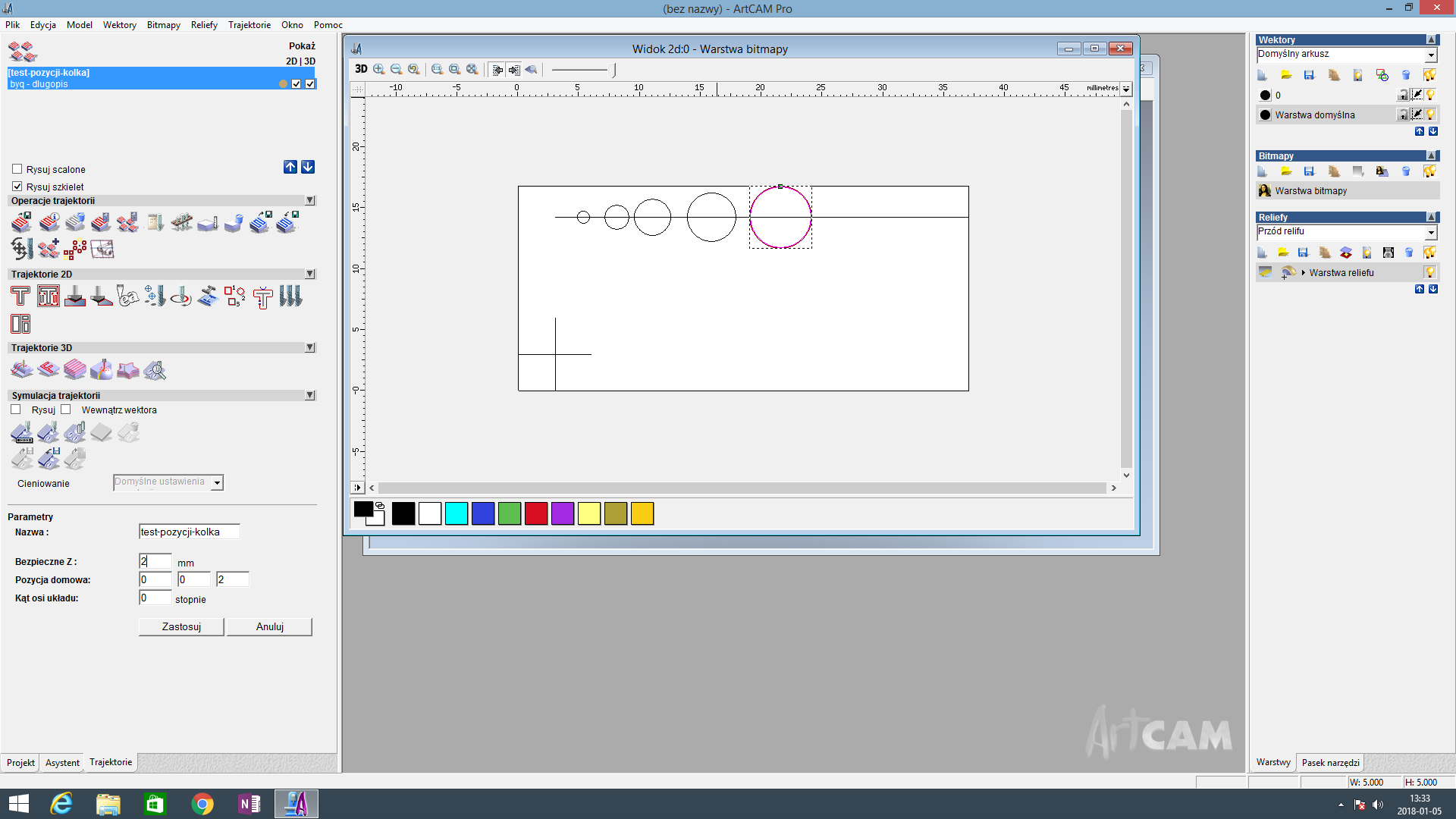The height and width of the screenshot is (819, 1456).
Task: Select the magenta color swatch
Action: tap(562, 513)
